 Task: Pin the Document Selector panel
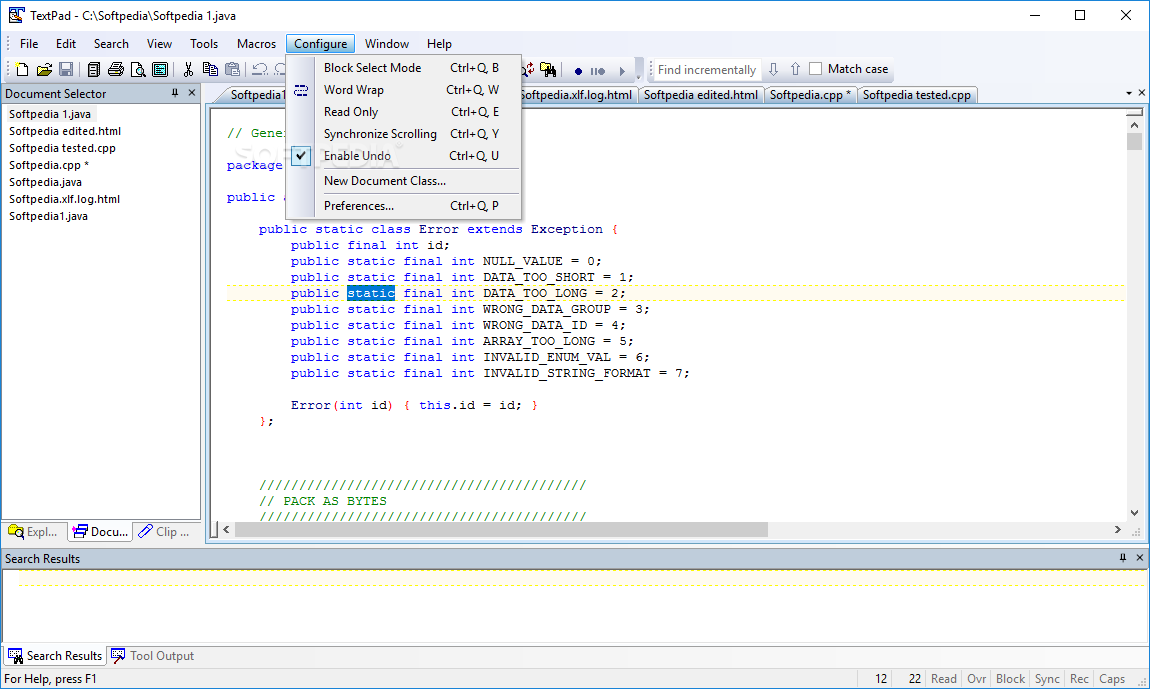pos(175,93)
